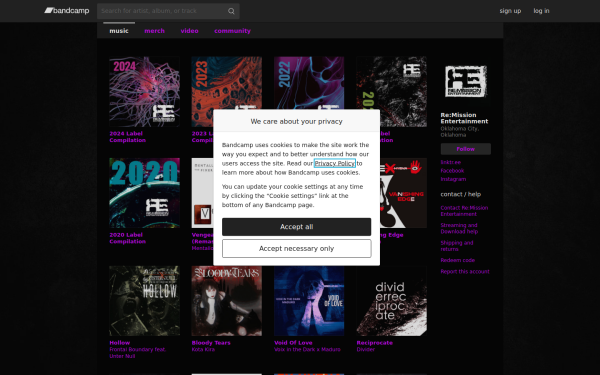
Task: Open the Bloody Tears album cover
Action: coord(227,301)
